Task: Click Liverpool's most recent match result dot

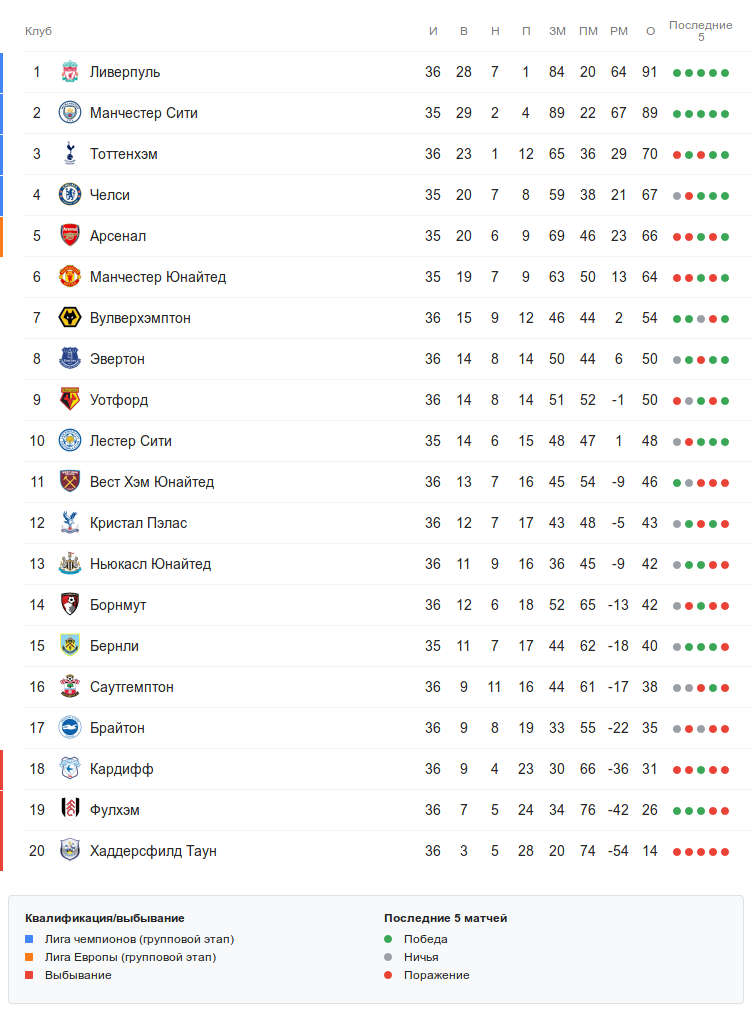Action: point(725,72)
